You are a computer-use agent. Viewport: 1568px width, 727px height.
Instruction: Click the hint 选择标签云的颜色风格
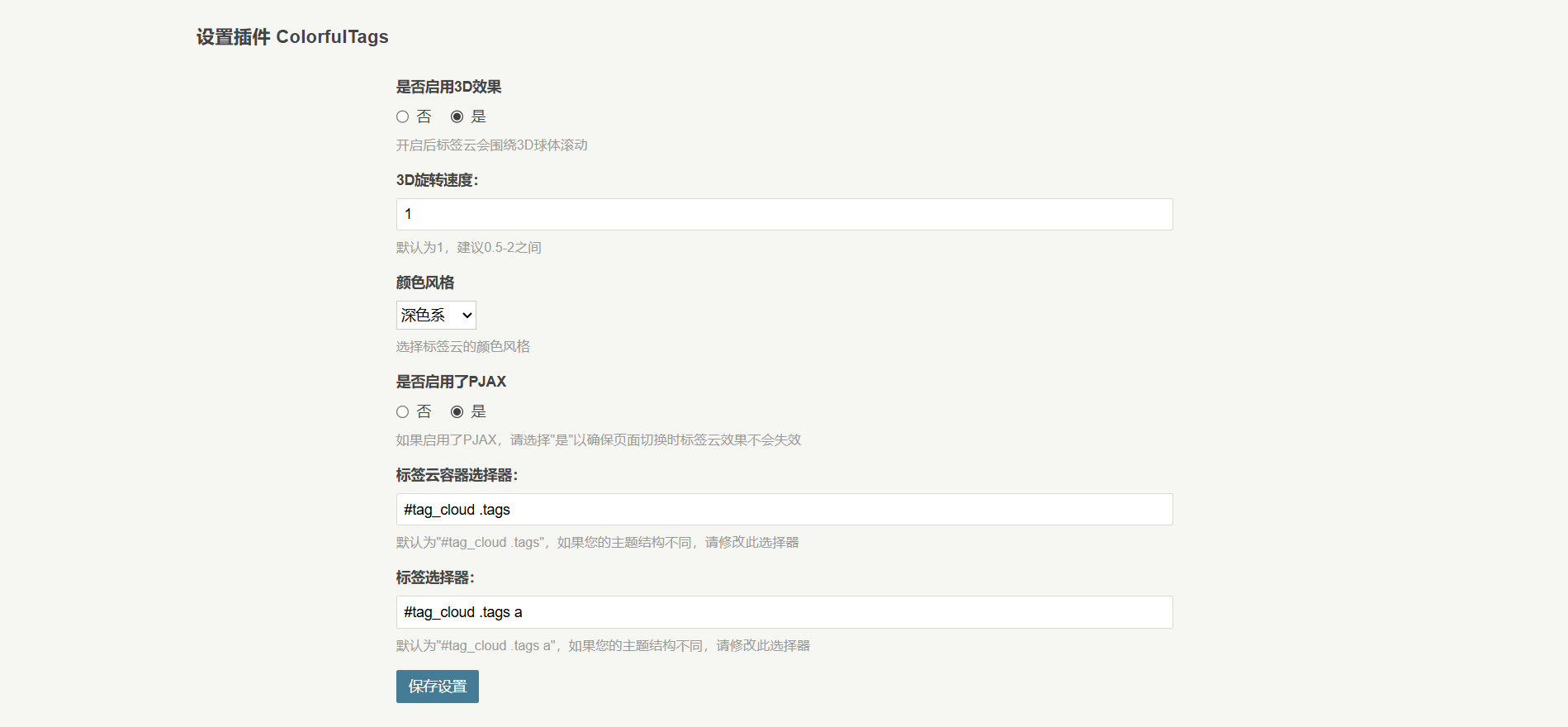pyautogui.click(x=462, y=347)
